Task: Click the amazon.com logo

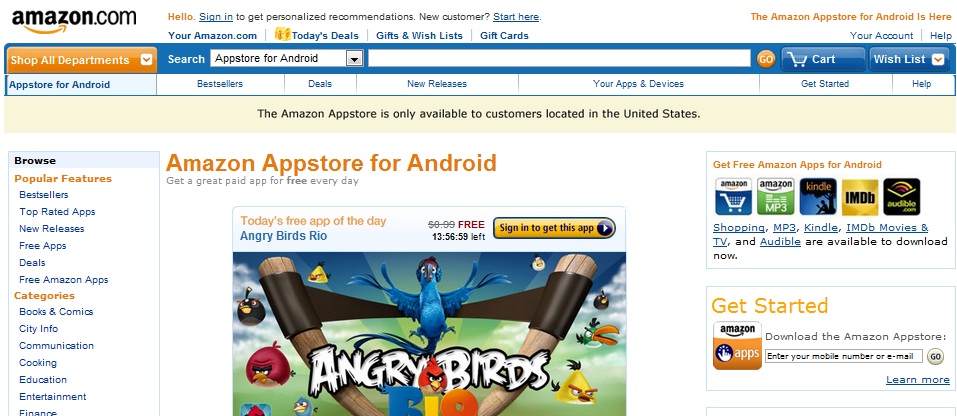Action: 73,21
